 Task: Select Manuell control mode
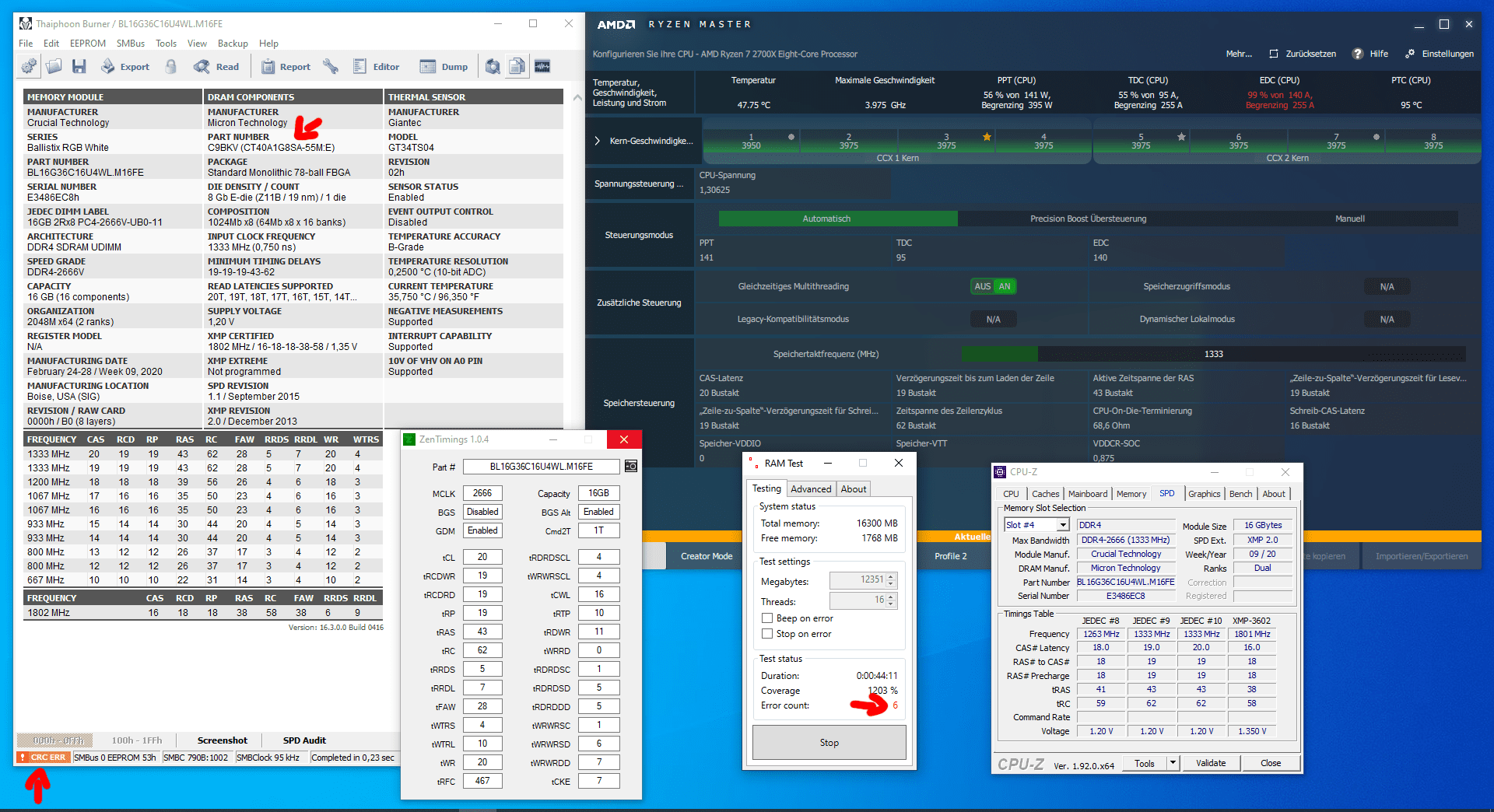[1349, 219]
